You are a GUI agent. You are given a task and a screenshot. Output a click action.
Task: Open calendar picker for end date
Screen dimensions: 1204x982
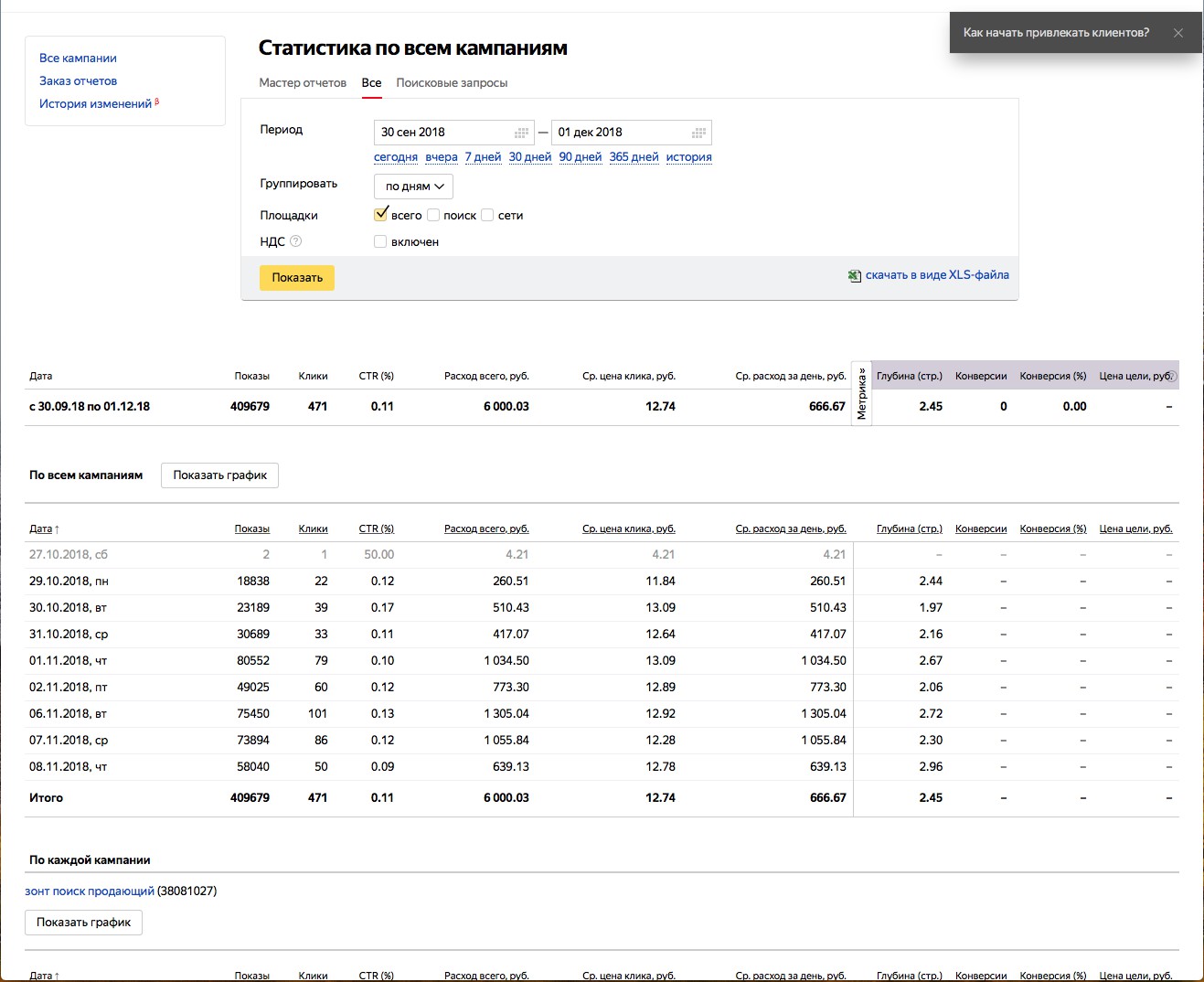click(699, 133)
